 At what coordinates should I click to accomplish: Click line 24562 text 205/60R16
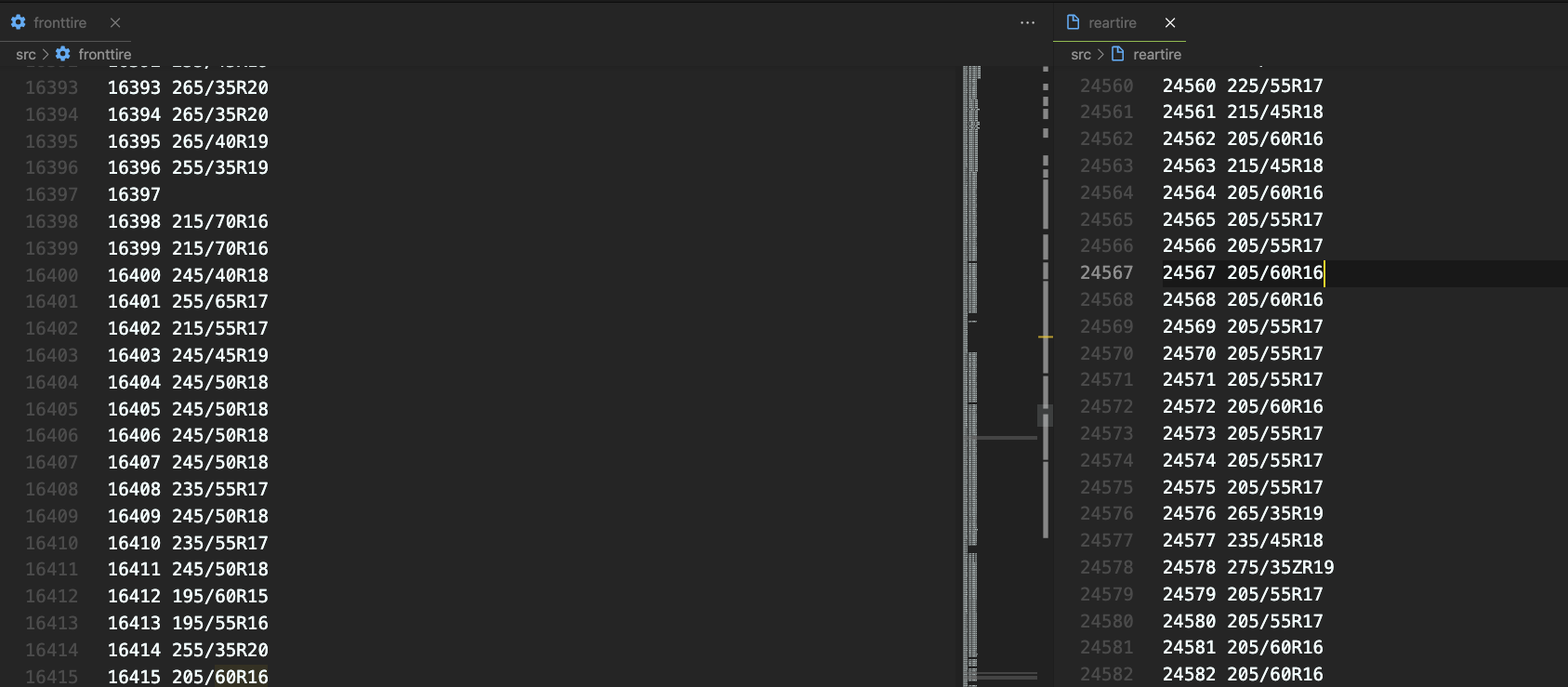1275,139
